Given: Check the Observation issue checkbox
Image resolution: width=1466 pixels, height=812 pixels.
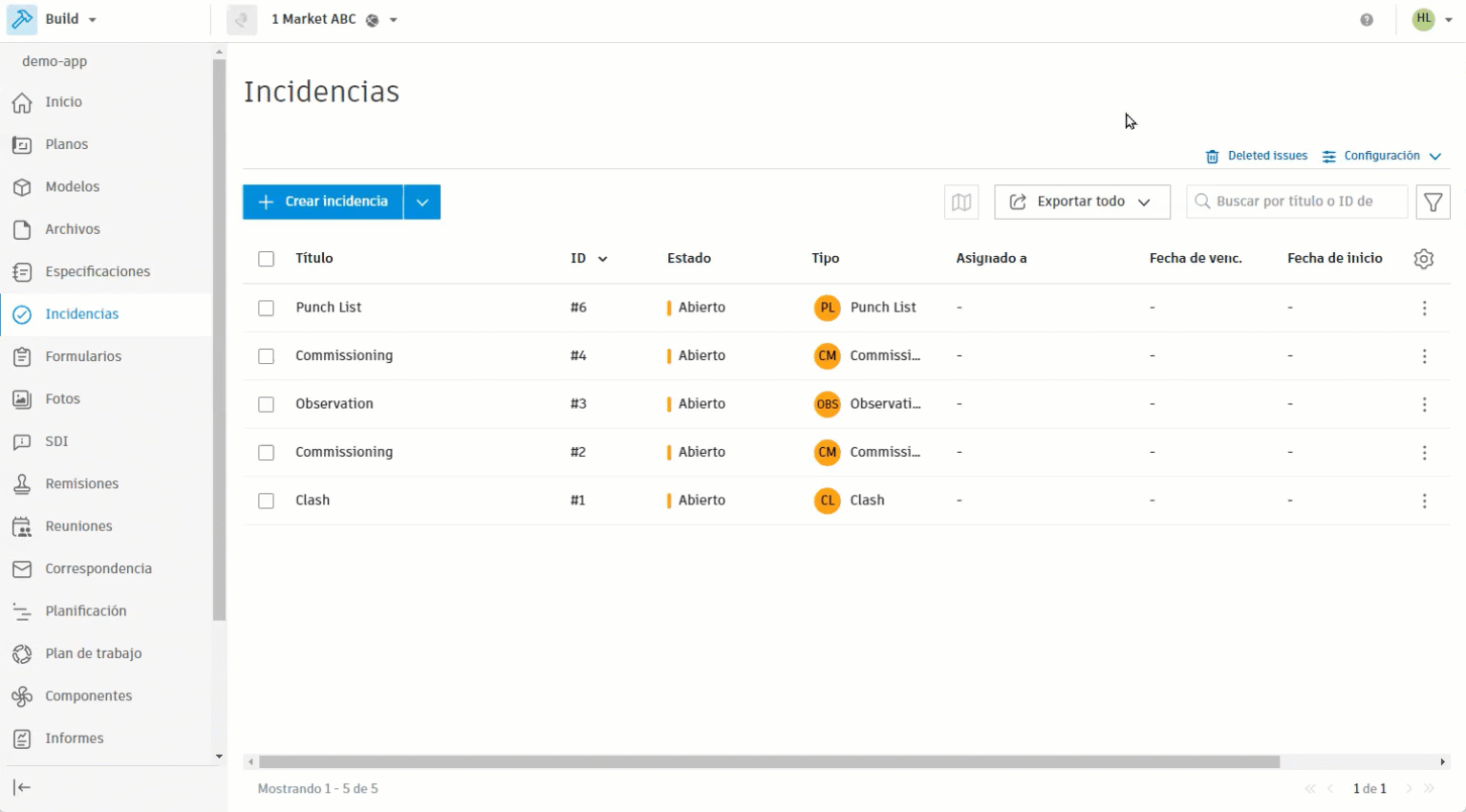Looking at the screenshot, I should 266,404.
